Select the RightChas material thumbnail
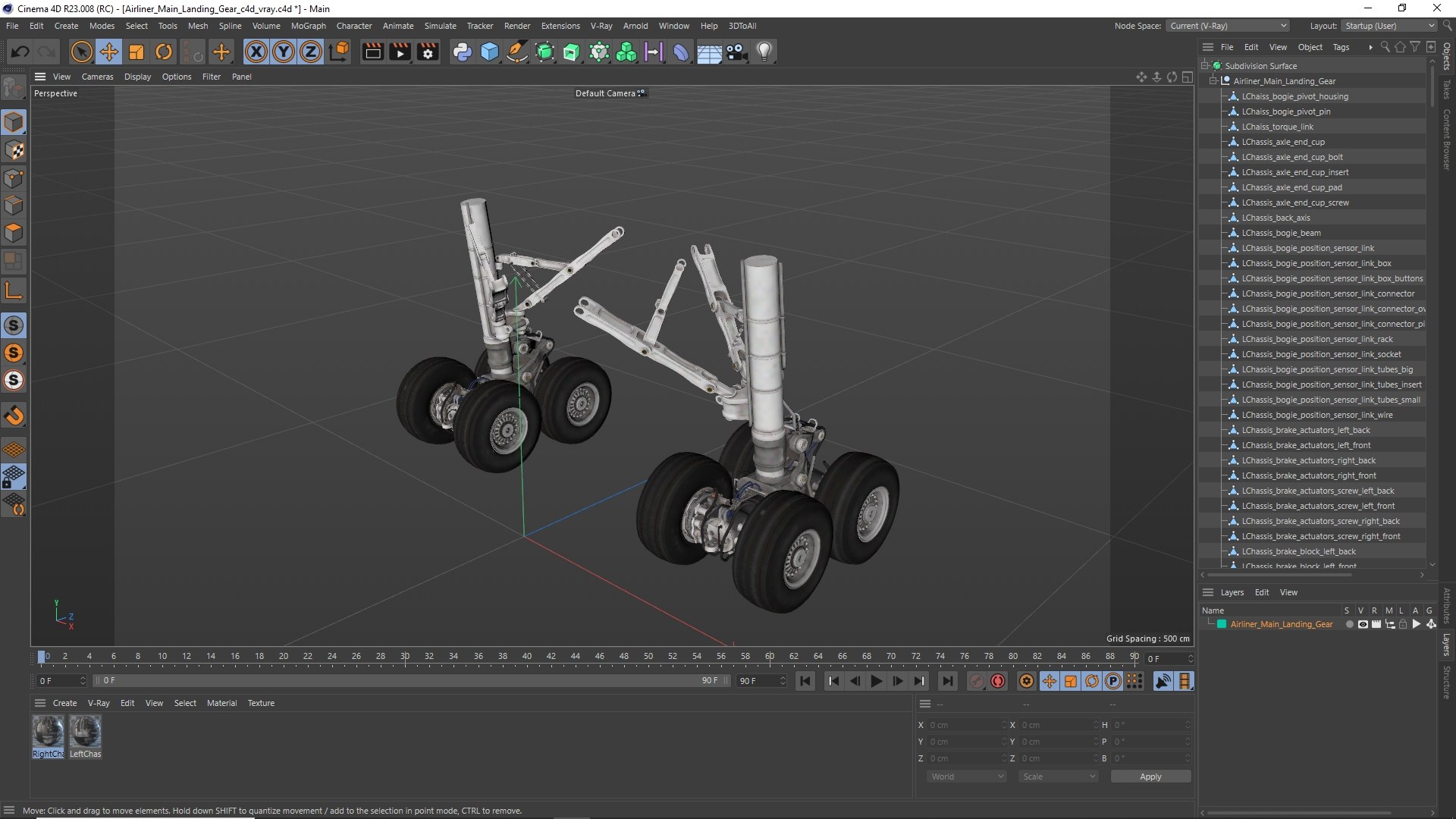The height and width of the screenshot is (819, 1456). click(48, 736)
